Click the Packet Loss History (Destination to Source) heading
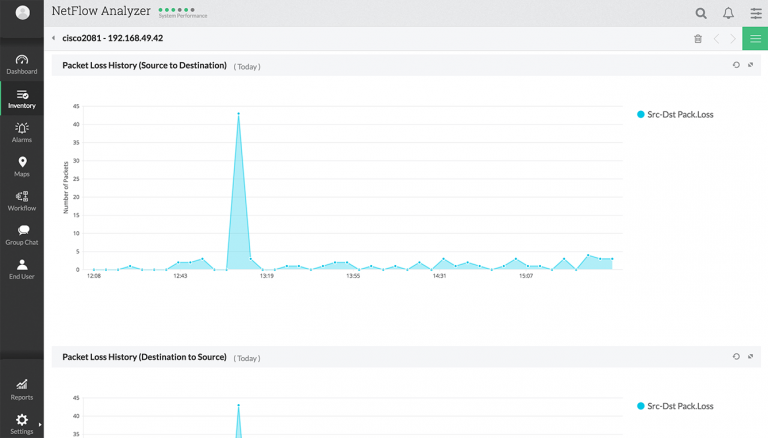 coord(144,357)
